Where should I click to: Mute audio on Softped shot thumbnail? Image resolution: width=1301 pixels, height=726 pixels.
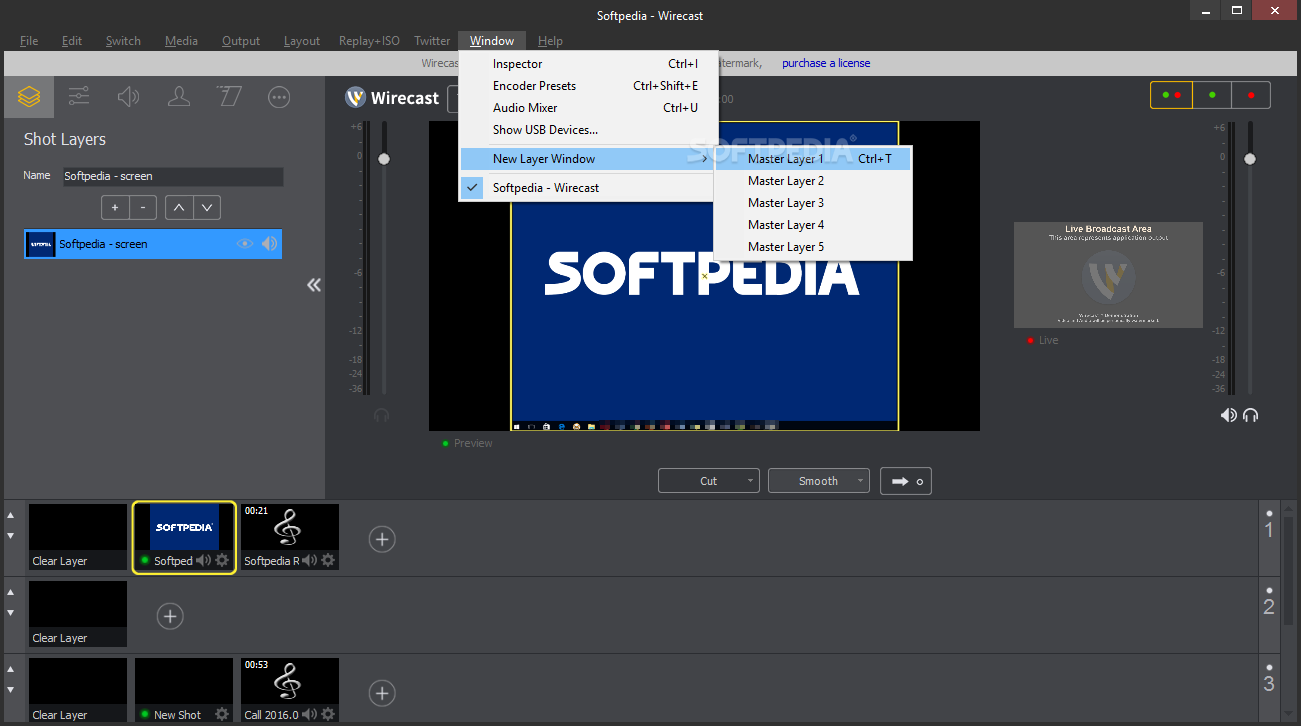pos(203,561)
